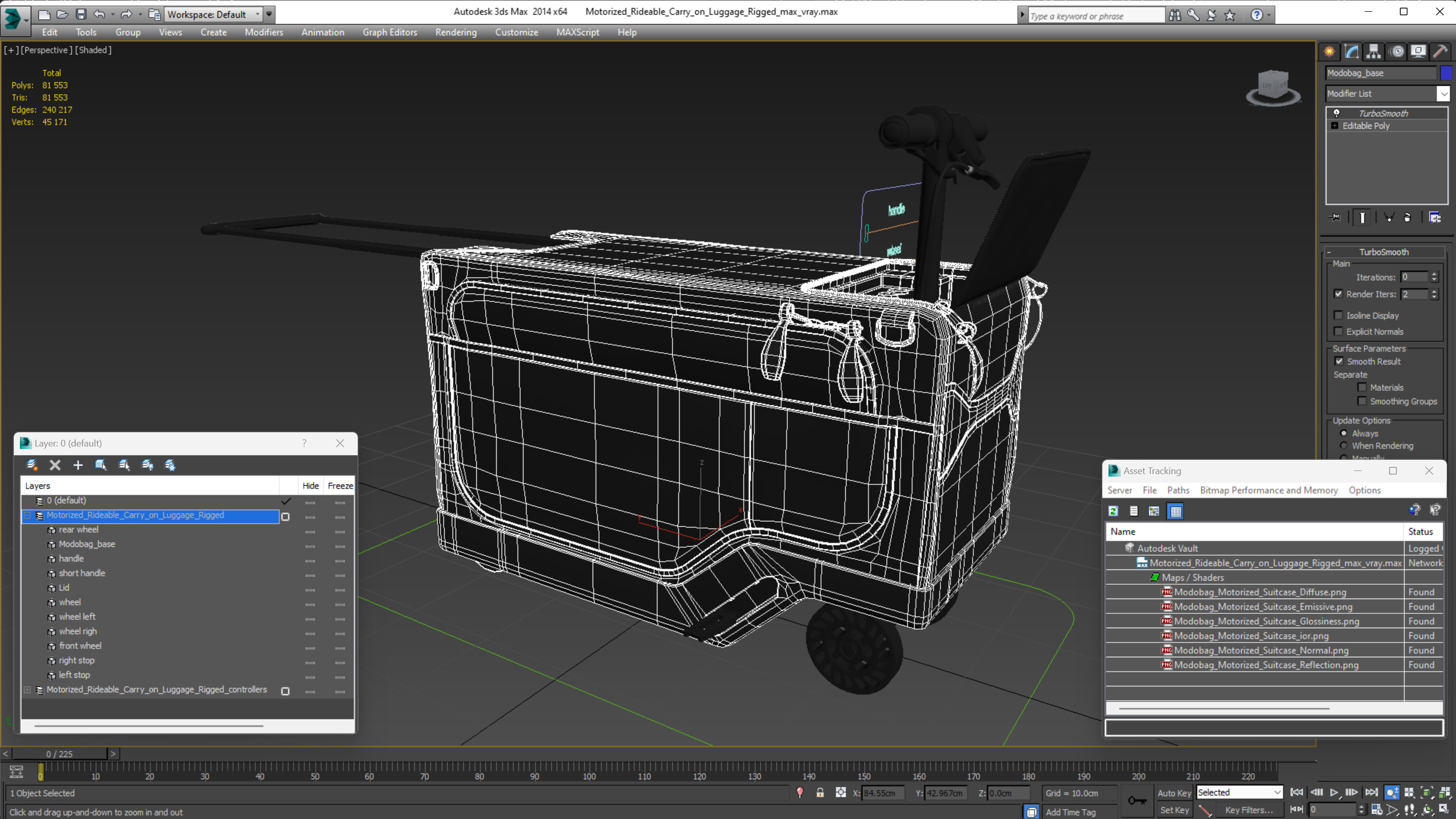Click table view icon in Asset Tracking toolbar
Screen dimensions: 1456x819
click(x=1176, y=511)
